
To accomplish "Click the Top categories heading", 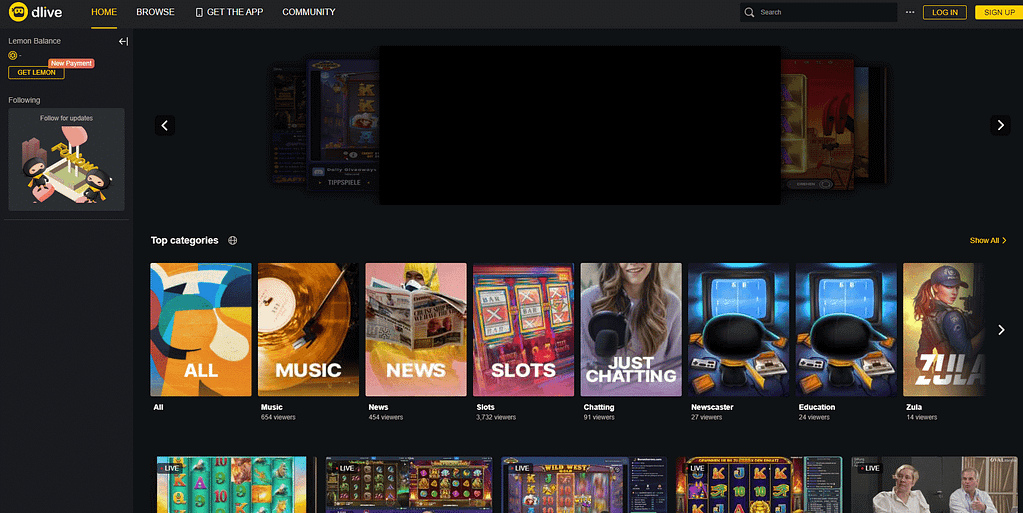I will coord(185,240).
